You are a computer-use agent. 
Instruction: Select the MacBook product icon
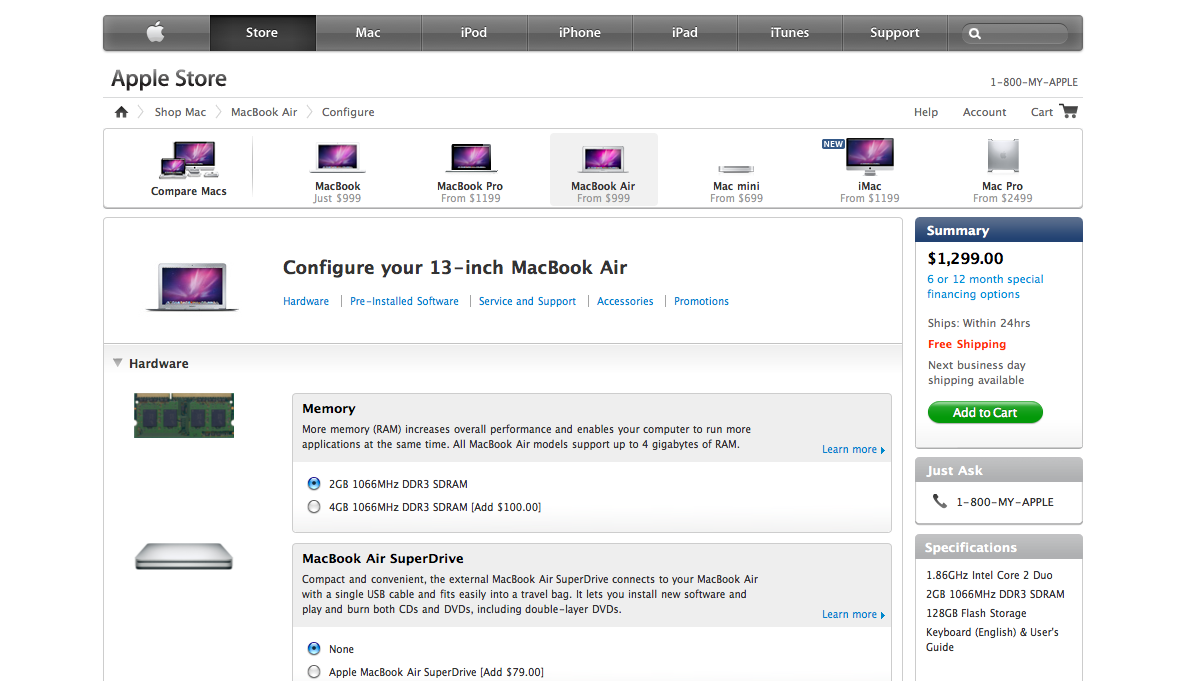coord(337,158)
